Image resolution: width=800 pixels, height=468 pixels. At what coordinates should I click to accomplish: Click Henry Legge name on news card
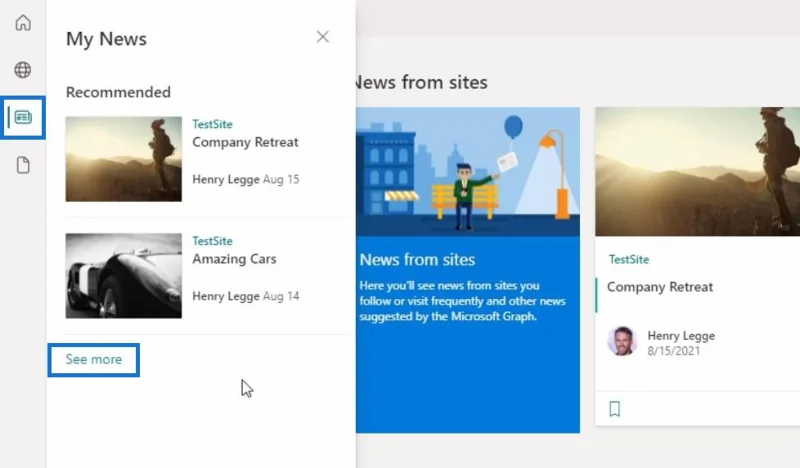tap(681, 336)
